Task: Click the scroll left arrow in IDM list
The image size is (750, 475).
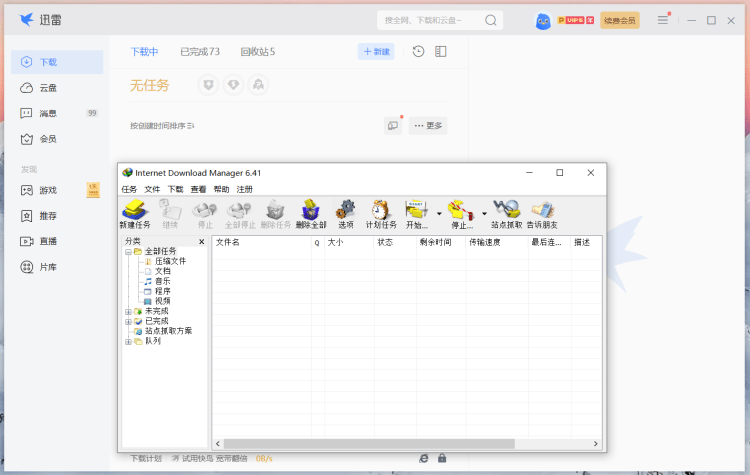Action: click(x=218, y=444)
